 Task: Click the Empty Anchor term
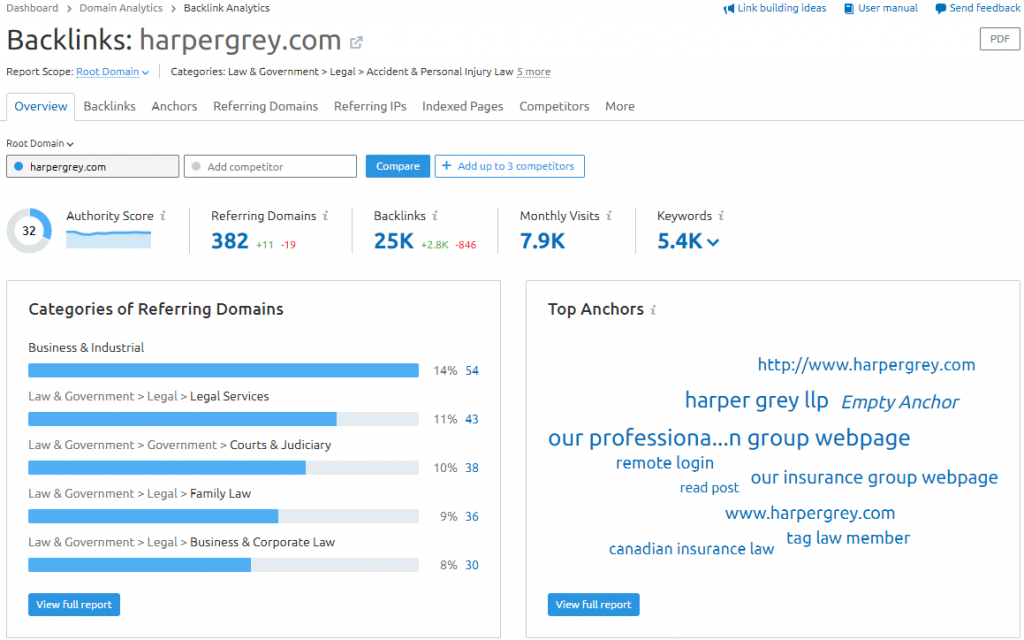pos(900,402)
